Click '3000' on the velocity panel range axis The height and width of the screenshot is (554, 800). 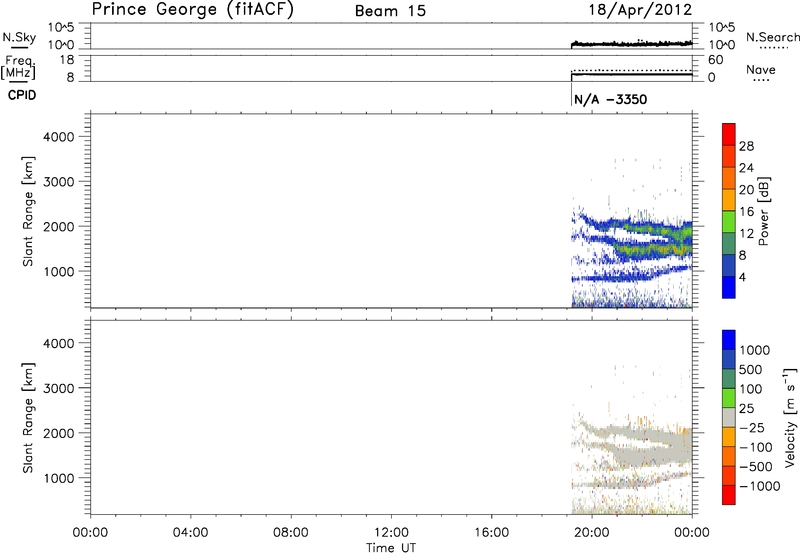point(58,388)
